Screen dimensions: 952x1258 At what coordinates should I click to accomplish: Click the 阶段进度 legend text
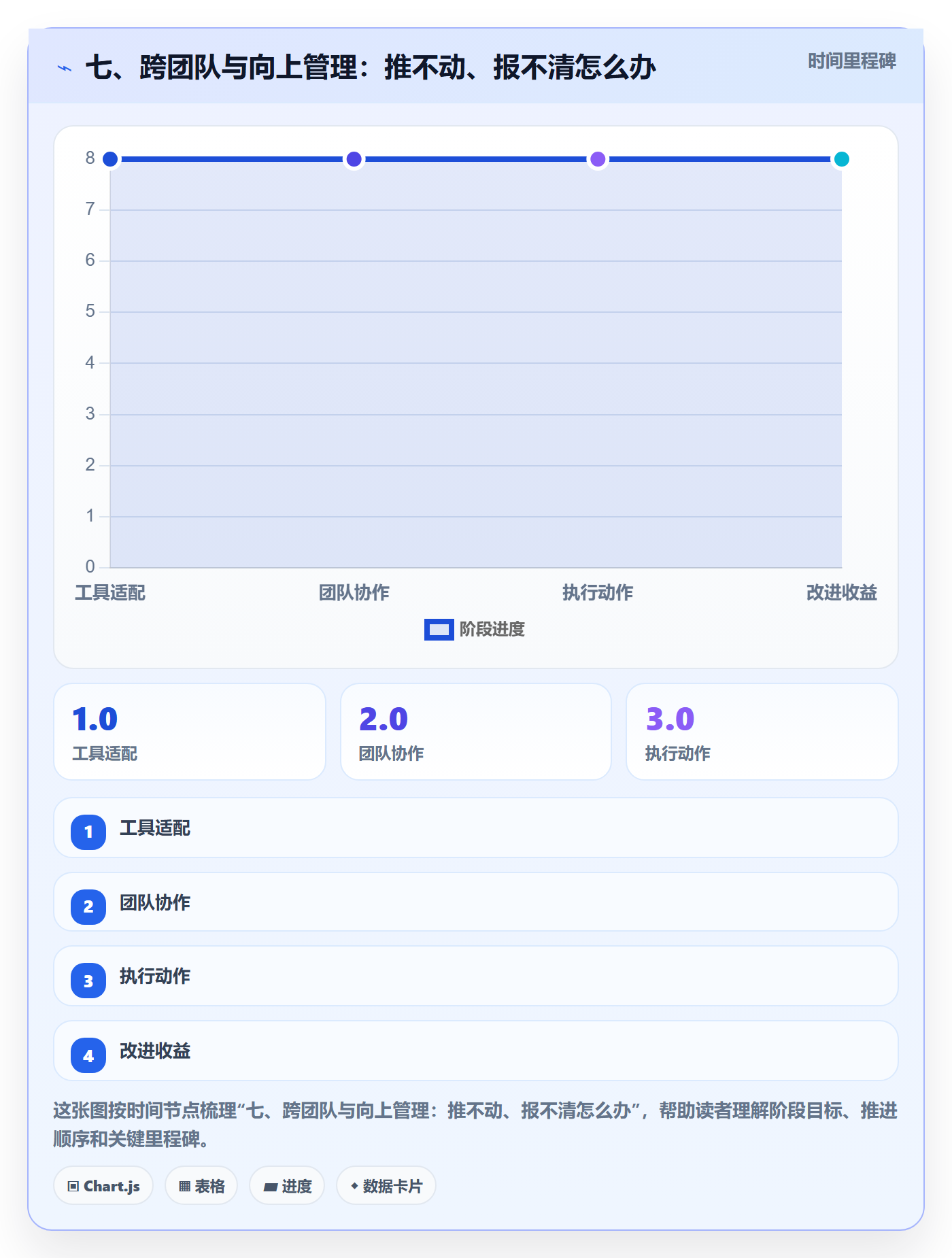492,630
